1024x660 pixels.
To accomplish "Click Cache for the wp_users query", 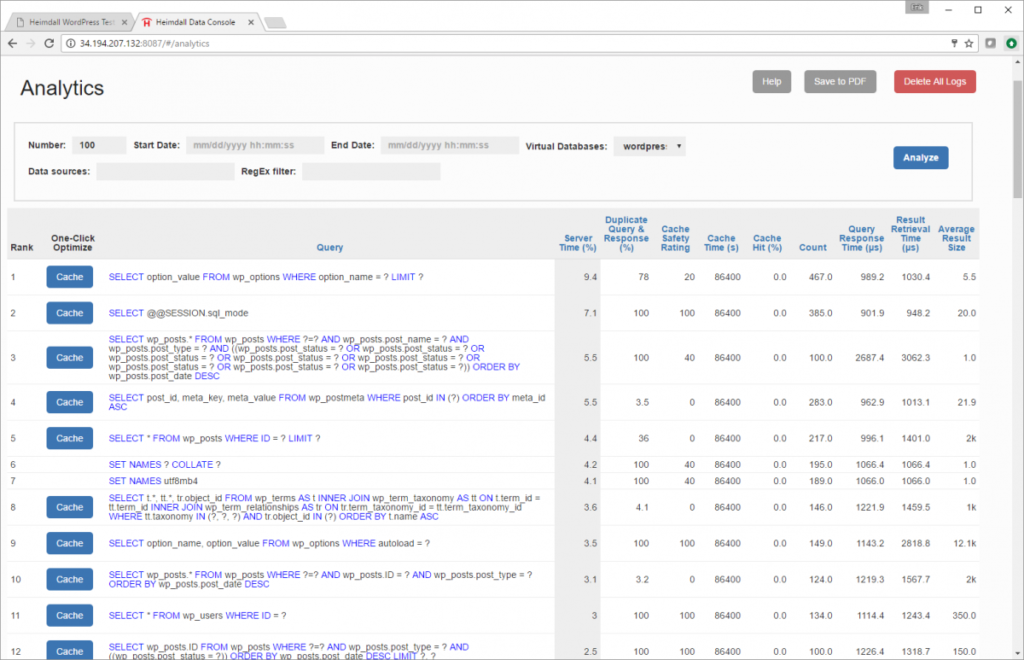I will 69,615.
